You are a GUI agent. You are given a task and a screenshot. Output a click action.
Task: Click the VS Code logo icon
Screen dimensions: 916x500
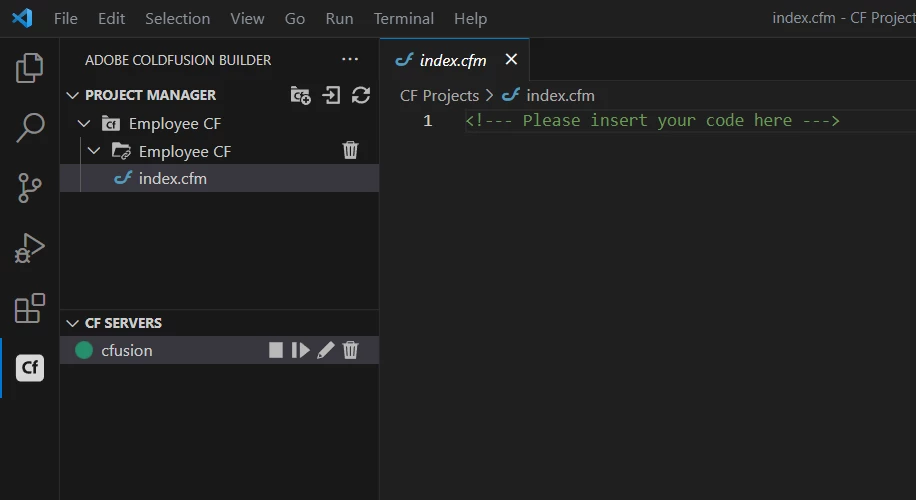click(x=22, y=18)
